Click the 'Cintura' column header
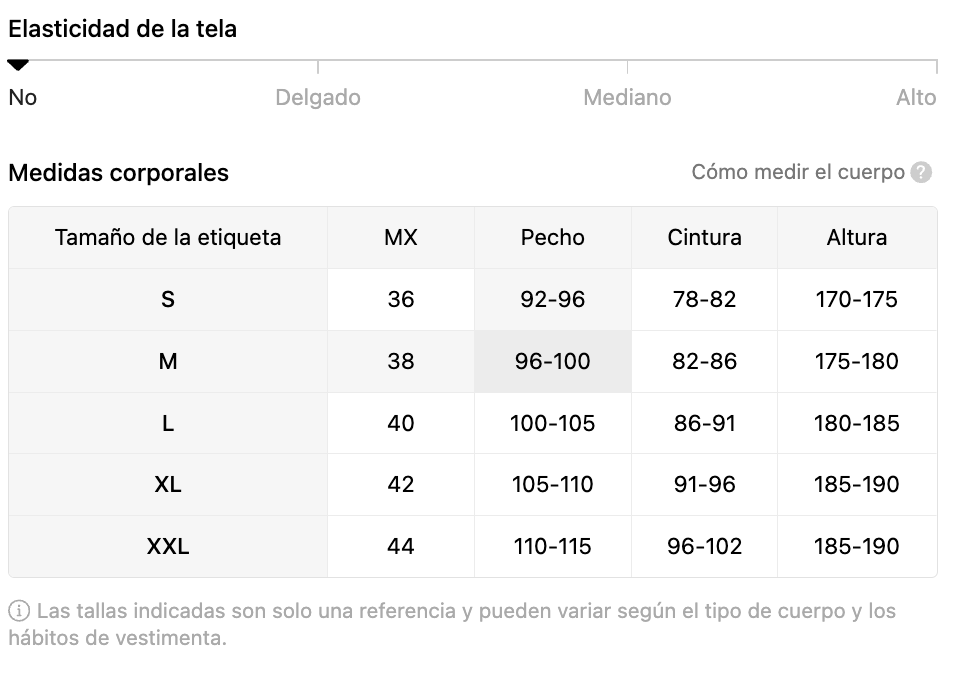Image resolution: width=956 pixels, height=696 pixels. coord(704,238)
